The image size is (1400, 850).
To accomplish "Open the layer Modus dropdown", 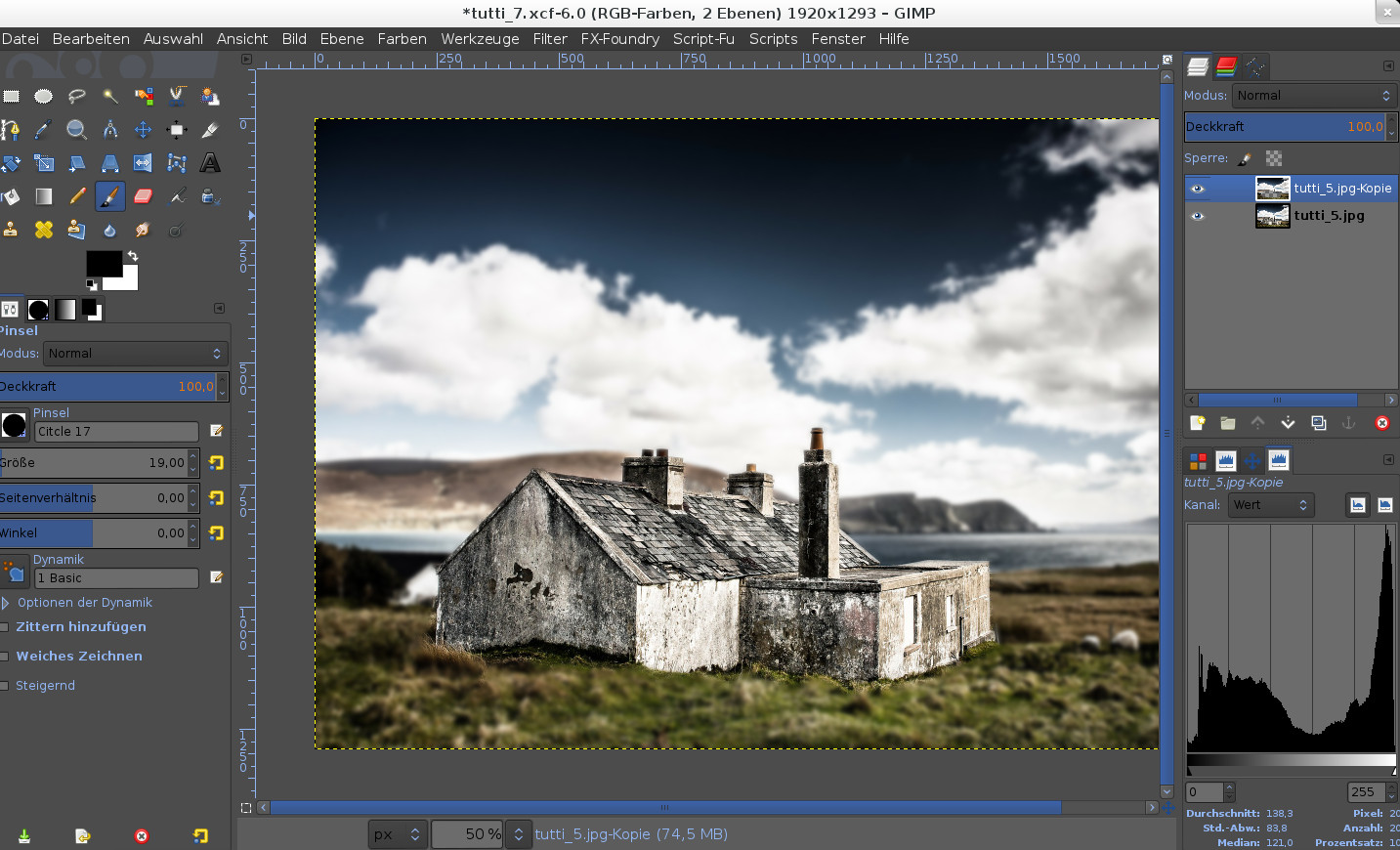I will [x=1311, y=96].
